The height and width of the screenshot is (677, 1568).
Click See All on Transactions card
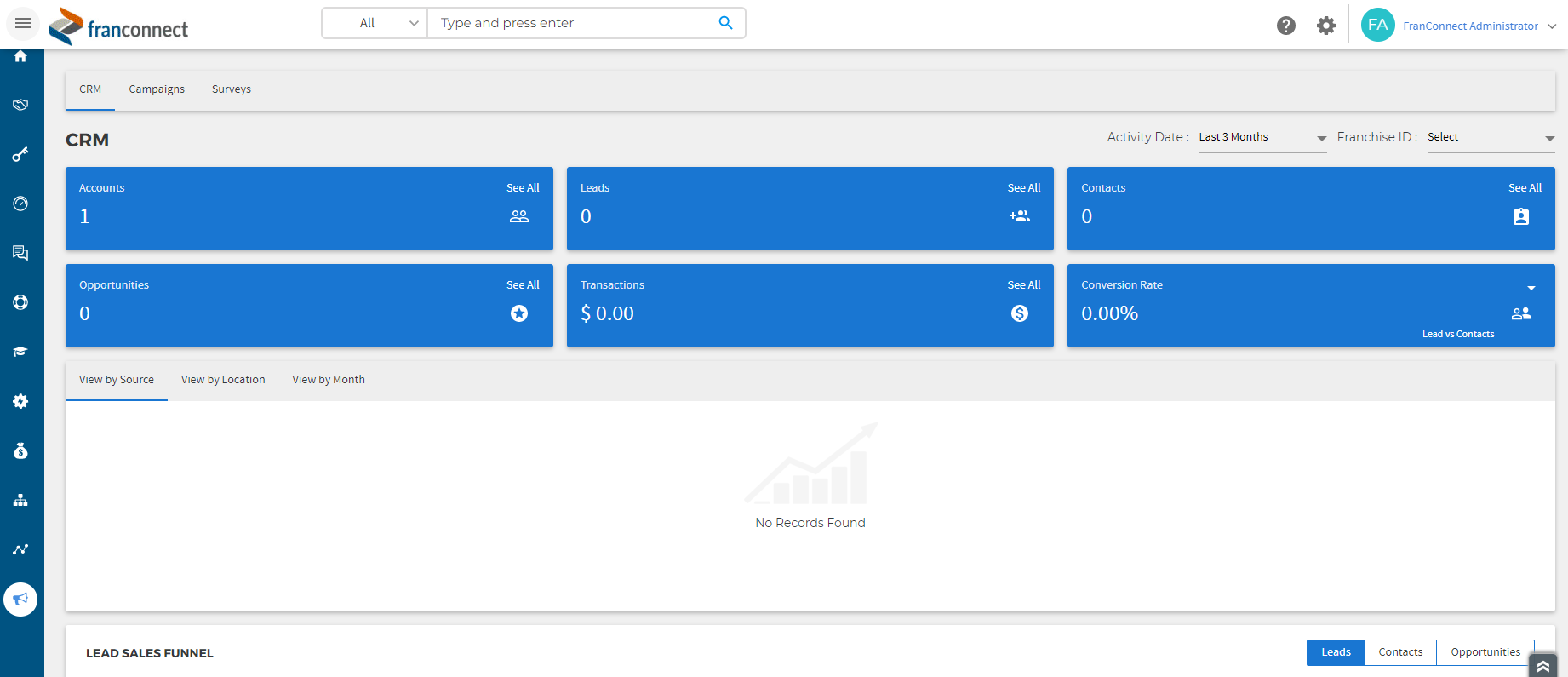coord(1023,285)
